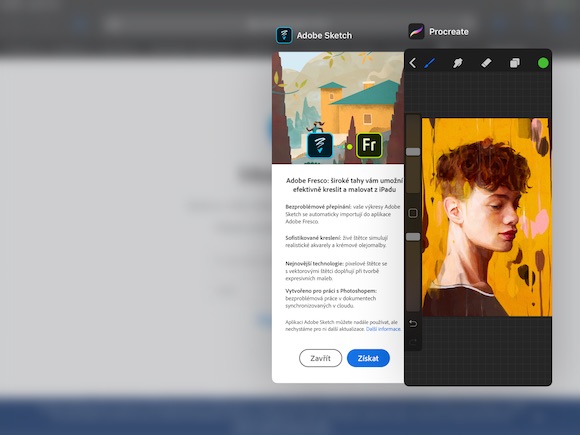Tap the square modify button in Procreate's sidebar
580x435 pixels.
[x=413, y=213]
